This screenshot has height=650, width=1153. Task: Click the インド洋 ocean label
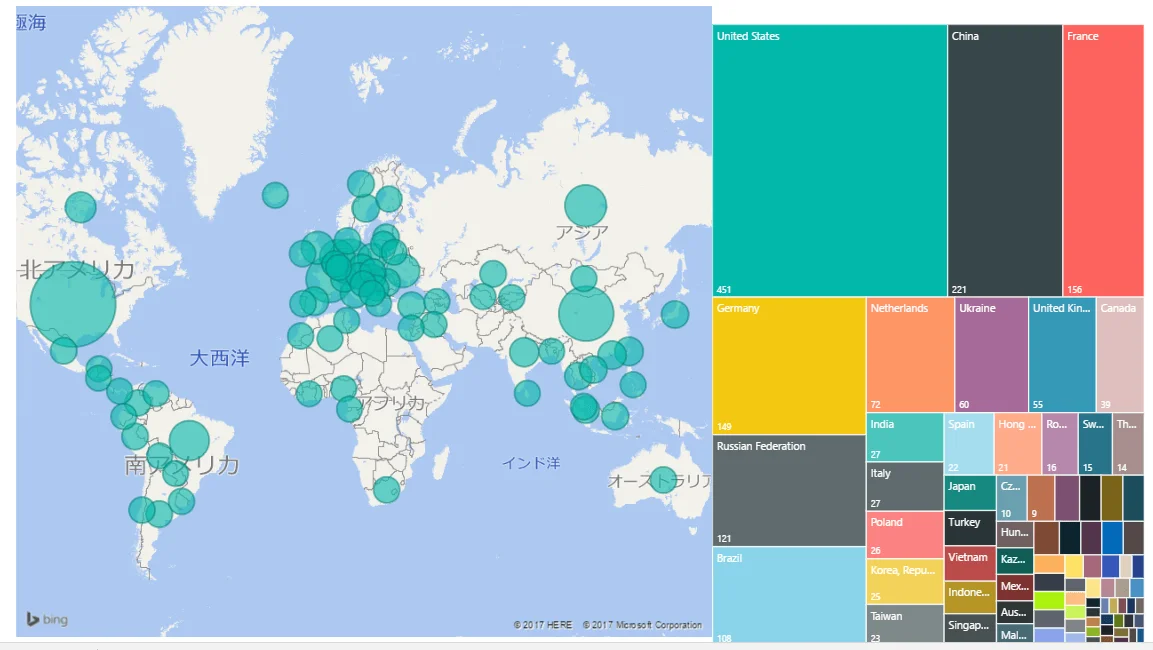pos(531,463)
